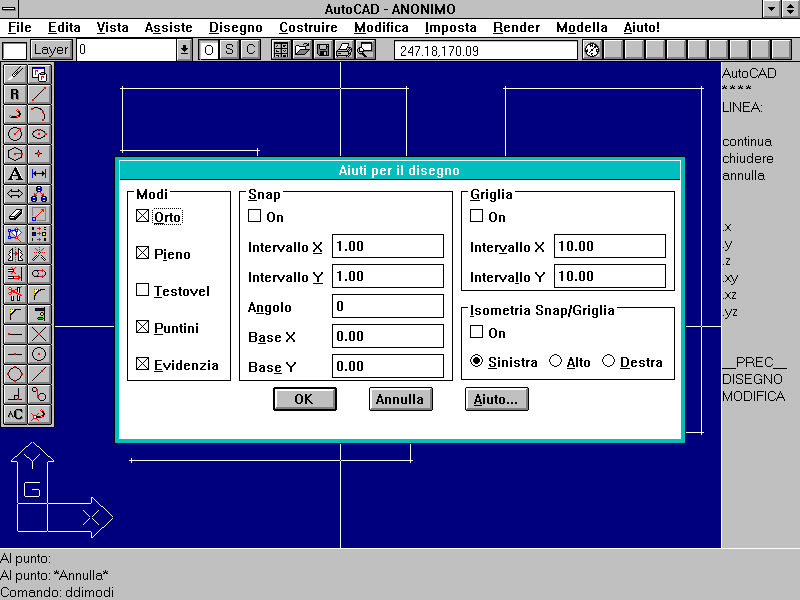Uncheck the Evidenzia checkbox
Screen dimensions: 800x600
click(x=142, y=364)
